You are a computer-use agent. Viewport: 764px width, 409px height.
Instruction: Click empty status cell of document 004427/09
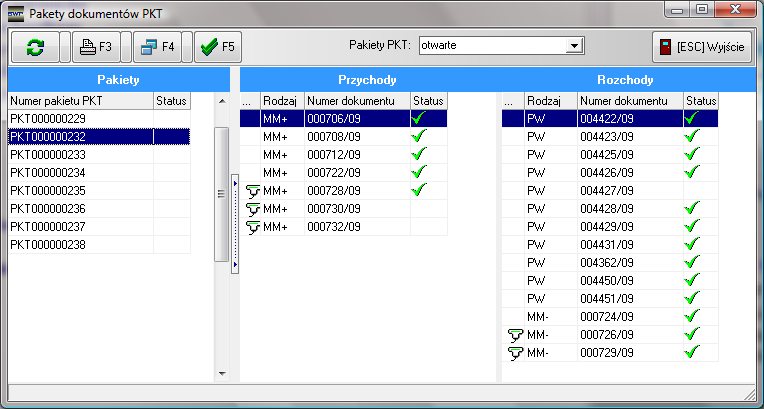[700, 190]
